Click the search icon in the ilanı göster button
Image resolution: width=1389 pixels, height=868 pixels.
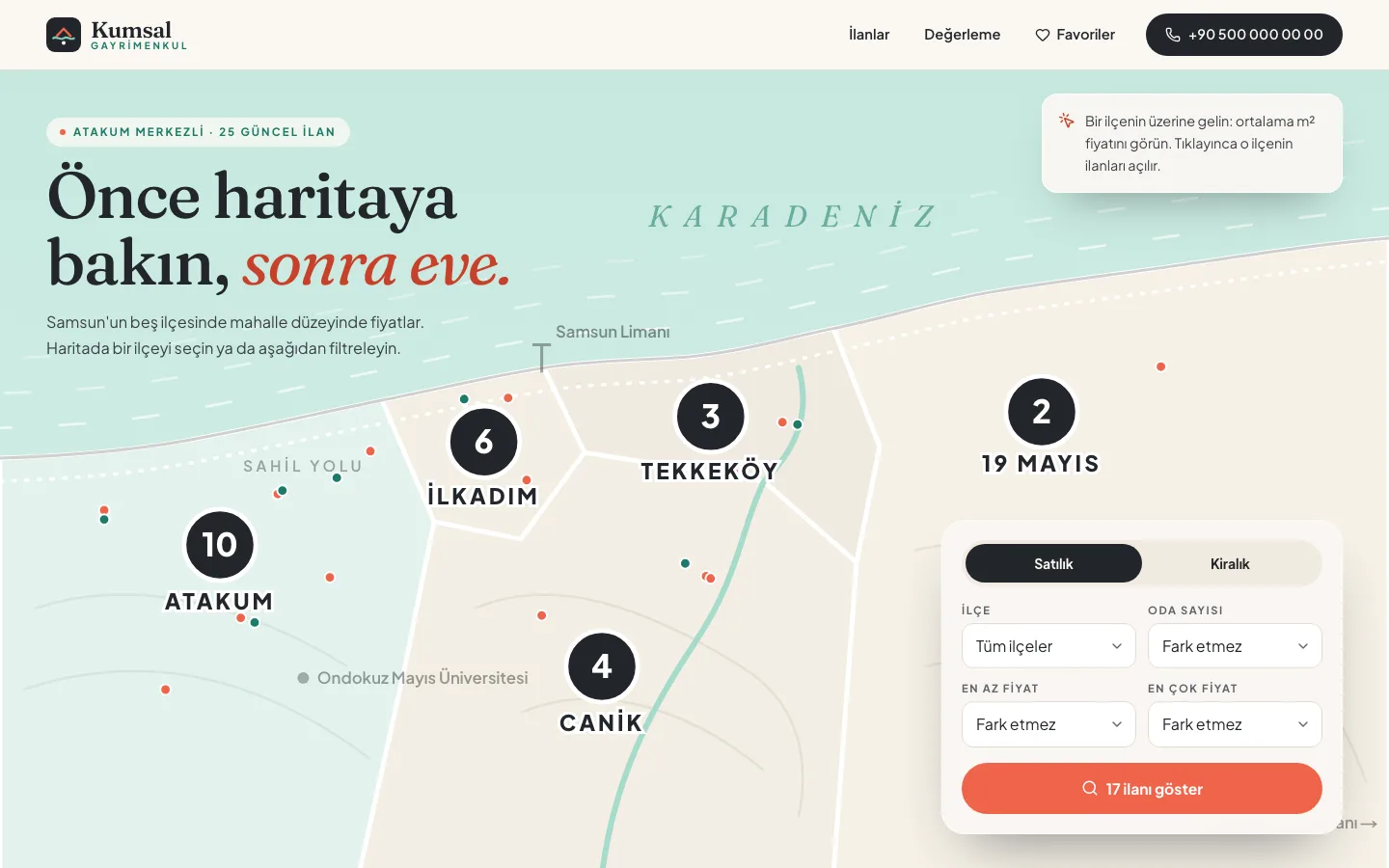tap(1090, 788)
